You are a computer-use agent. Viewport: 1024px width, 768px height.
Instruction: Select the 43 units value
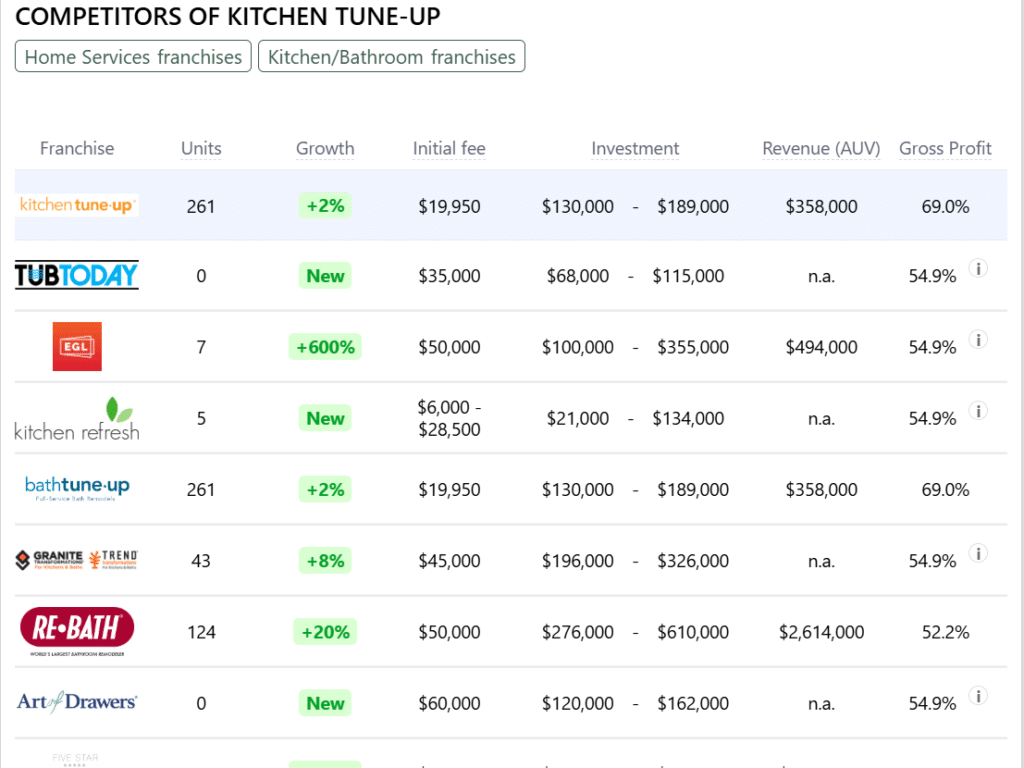201,561
